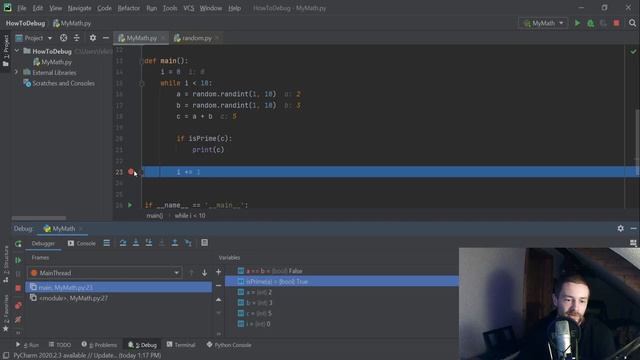
Task: Open the Python Console tool window
Action: [x=229, y=345]
